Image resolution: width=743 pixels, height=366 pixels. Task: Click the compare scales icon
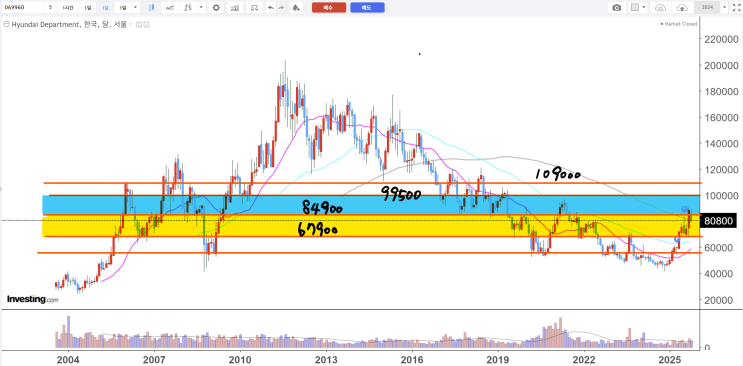click(255, 8)
